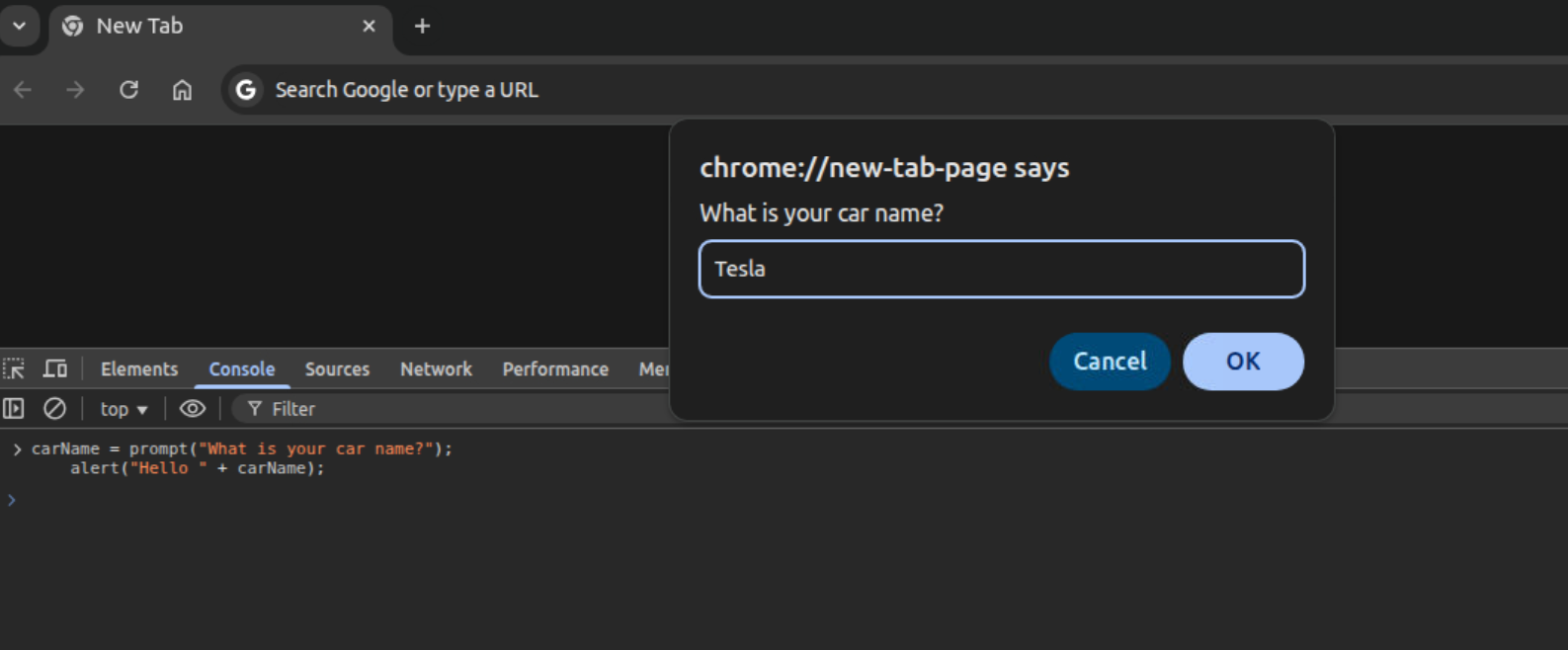
Task: Open the Sources tab
Action: [337, 368]
